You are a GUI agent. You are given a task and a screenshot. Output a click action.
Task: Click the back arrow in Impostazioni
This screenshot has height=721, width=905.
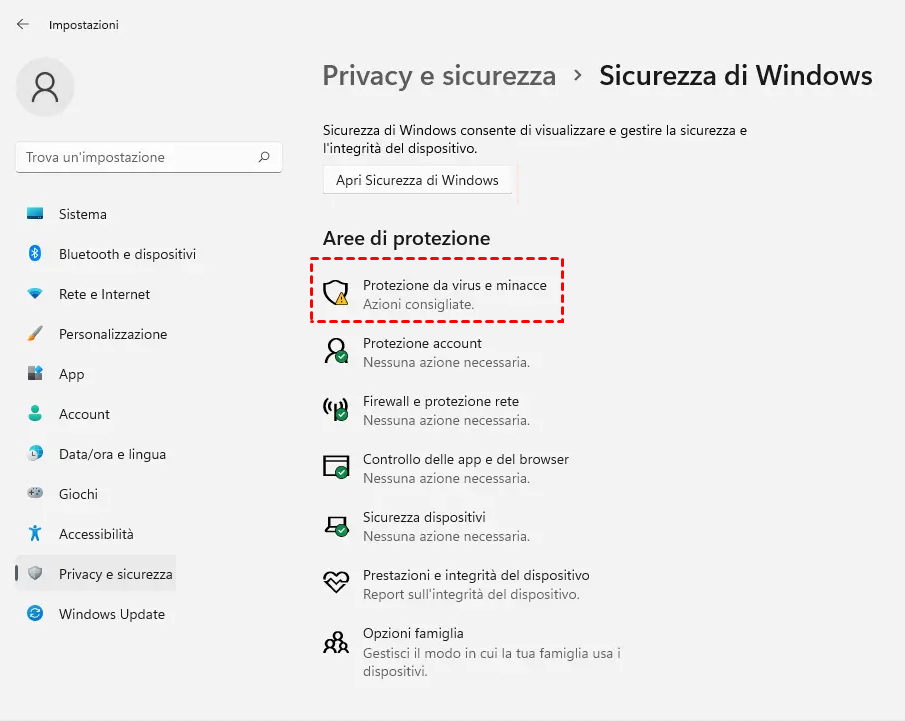point(23,24)
